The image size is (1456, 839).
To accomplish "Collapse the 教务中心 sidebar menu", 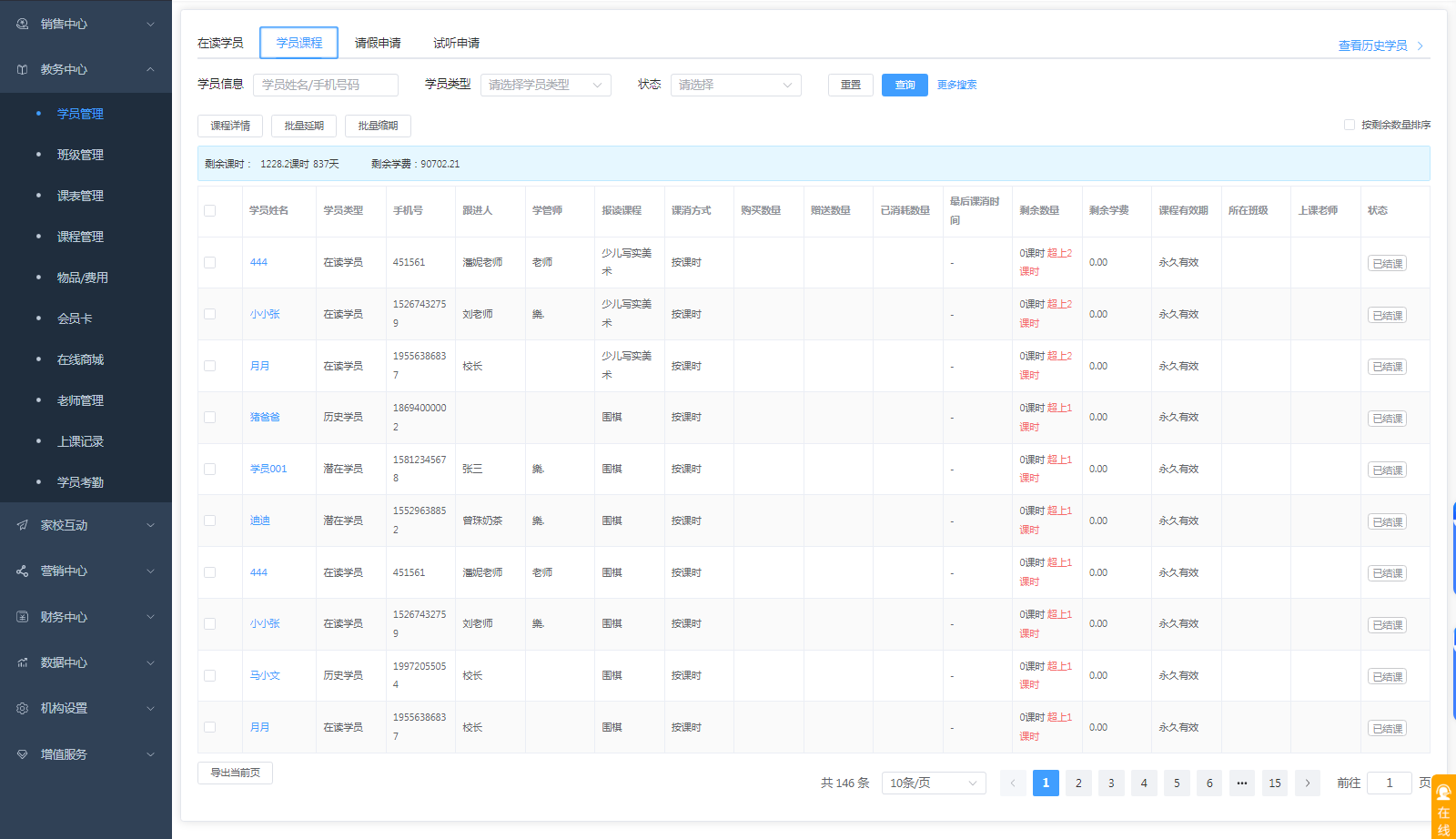I will [x=151, y=69].
